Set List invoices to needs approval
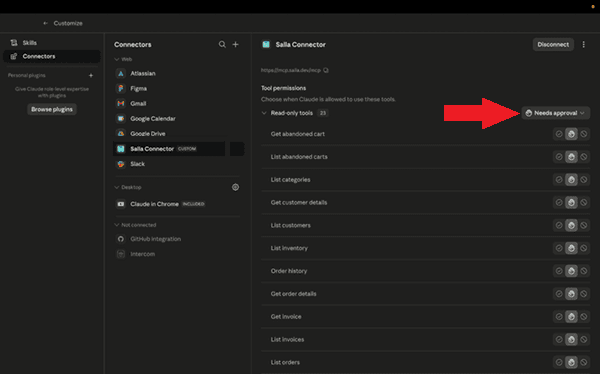 point(571,340)
